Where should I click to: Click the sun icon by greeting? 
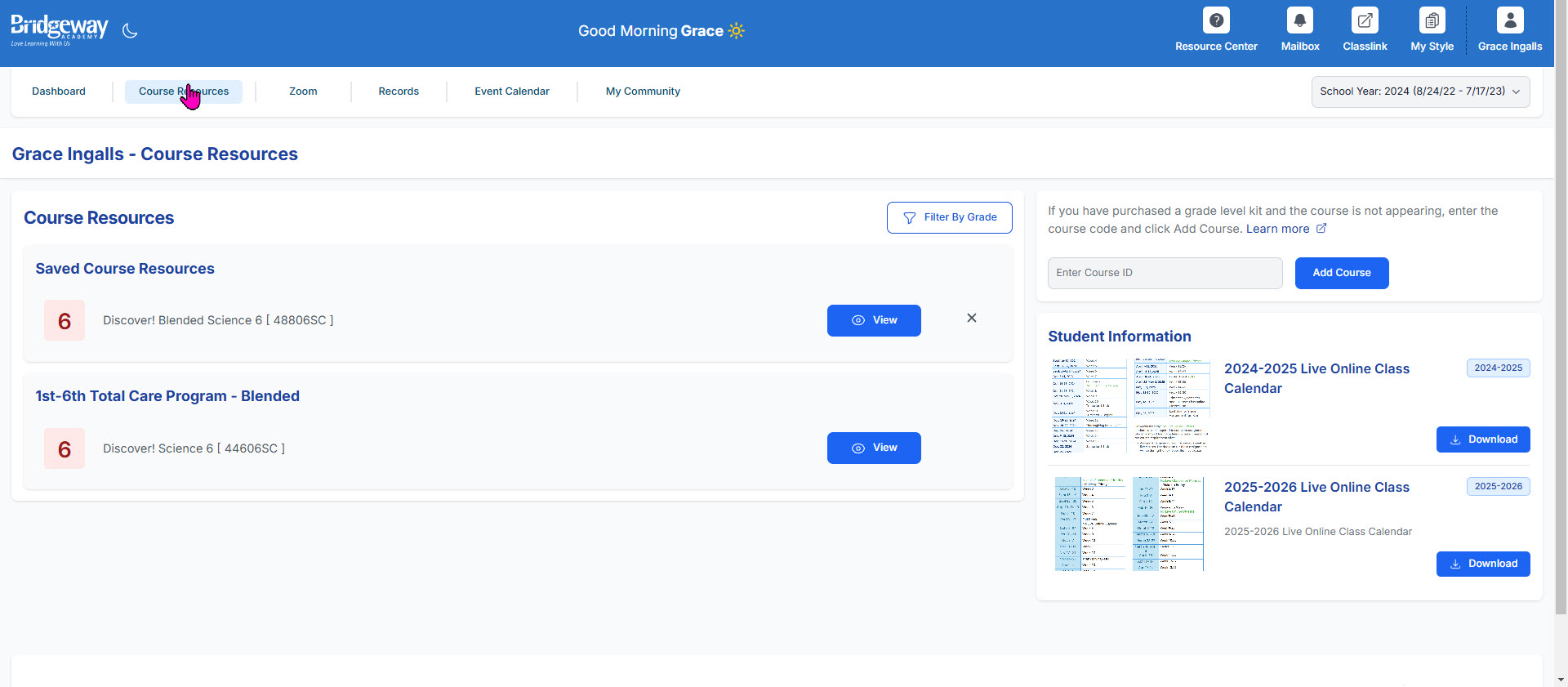pyautogui.click(x=736, y=31)
